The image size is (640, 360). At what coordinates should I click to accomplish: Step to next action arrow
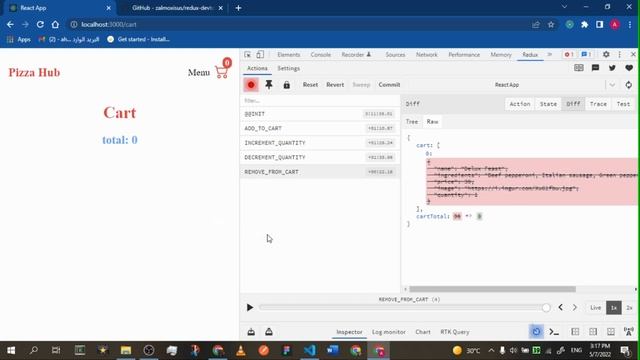pos(575,307)
